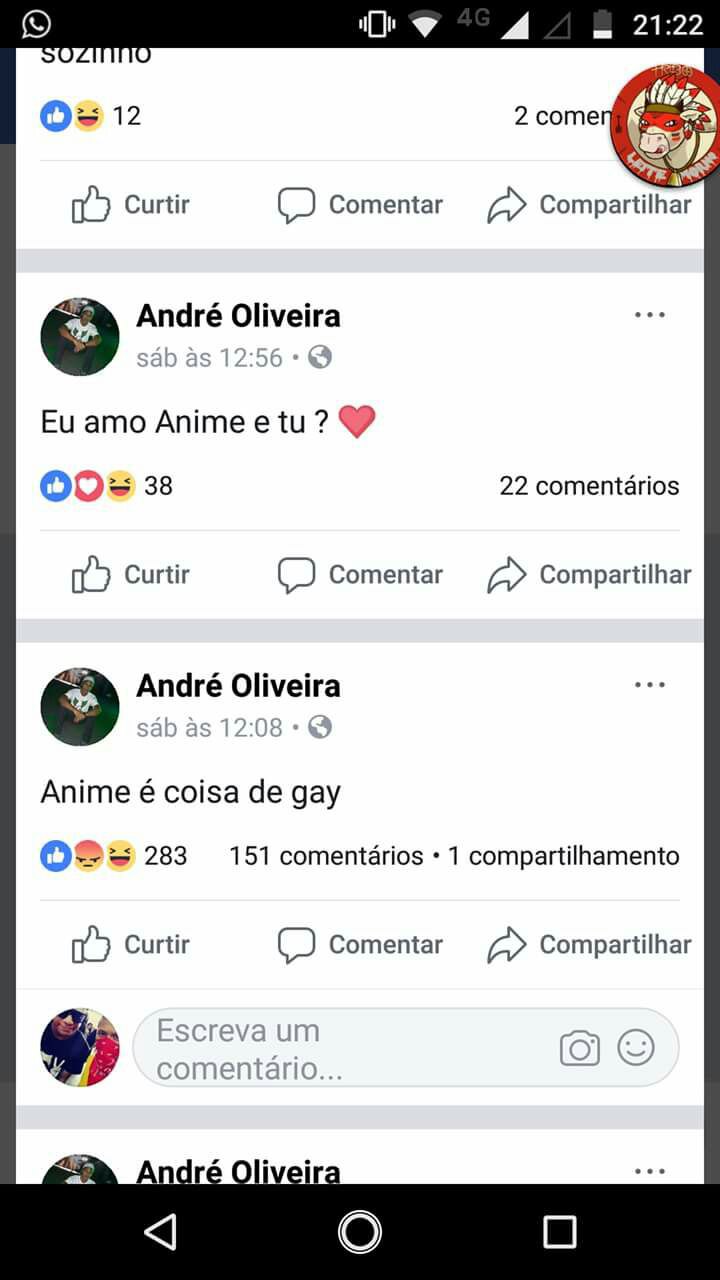The width and height of the screenshot is (720, 1280).
Task: Open André Oliveira's profile picture on 12:56 post
Action: pyautogui.click(x=80, y=336)
